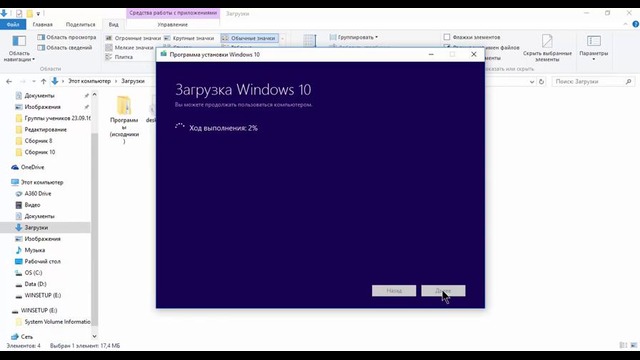Screen dimensions: 640x360
Task: Select OneDrive in navigation pane
Action: pyautogui.click(x=32, y=167)
